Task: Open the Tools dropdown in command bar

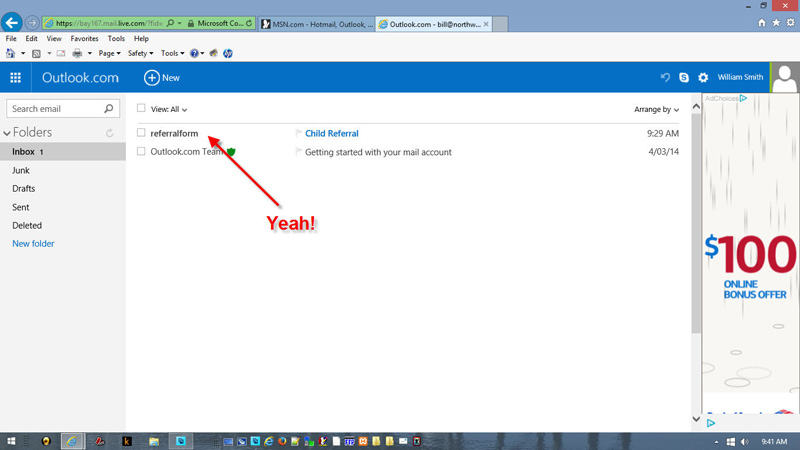Action: click(x=172, y=53)
